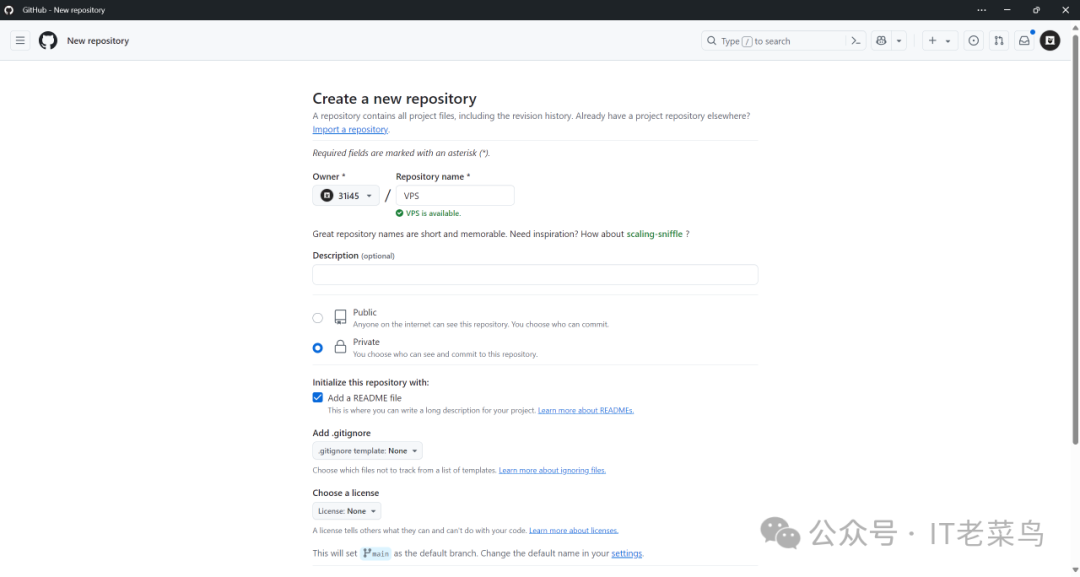1080x577 pixels.
Task: Open the window's three-dot options menu
Action: coord(981,10)
